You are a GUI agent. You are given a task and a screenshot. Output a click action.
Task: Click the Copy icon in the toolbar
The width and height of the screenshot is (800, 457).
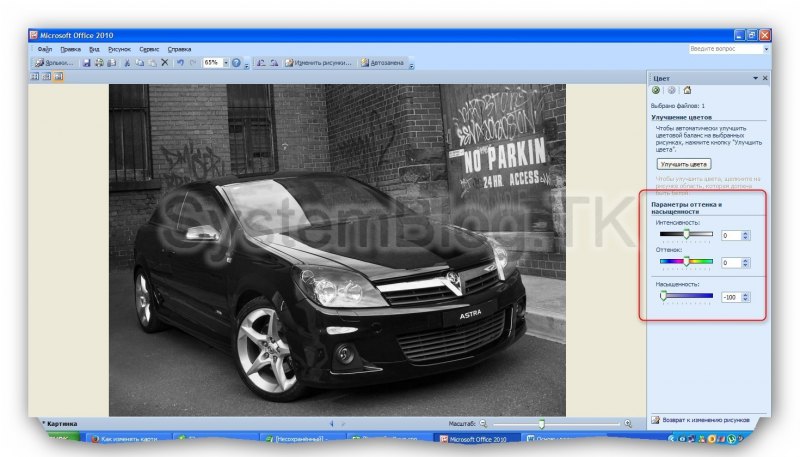[139, 63]
